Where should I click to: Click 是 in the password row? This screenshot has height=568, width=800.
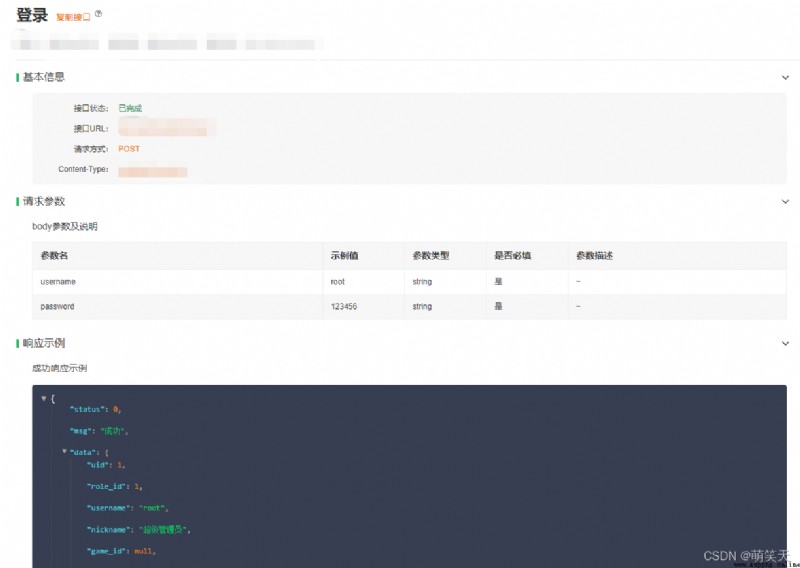498,306
